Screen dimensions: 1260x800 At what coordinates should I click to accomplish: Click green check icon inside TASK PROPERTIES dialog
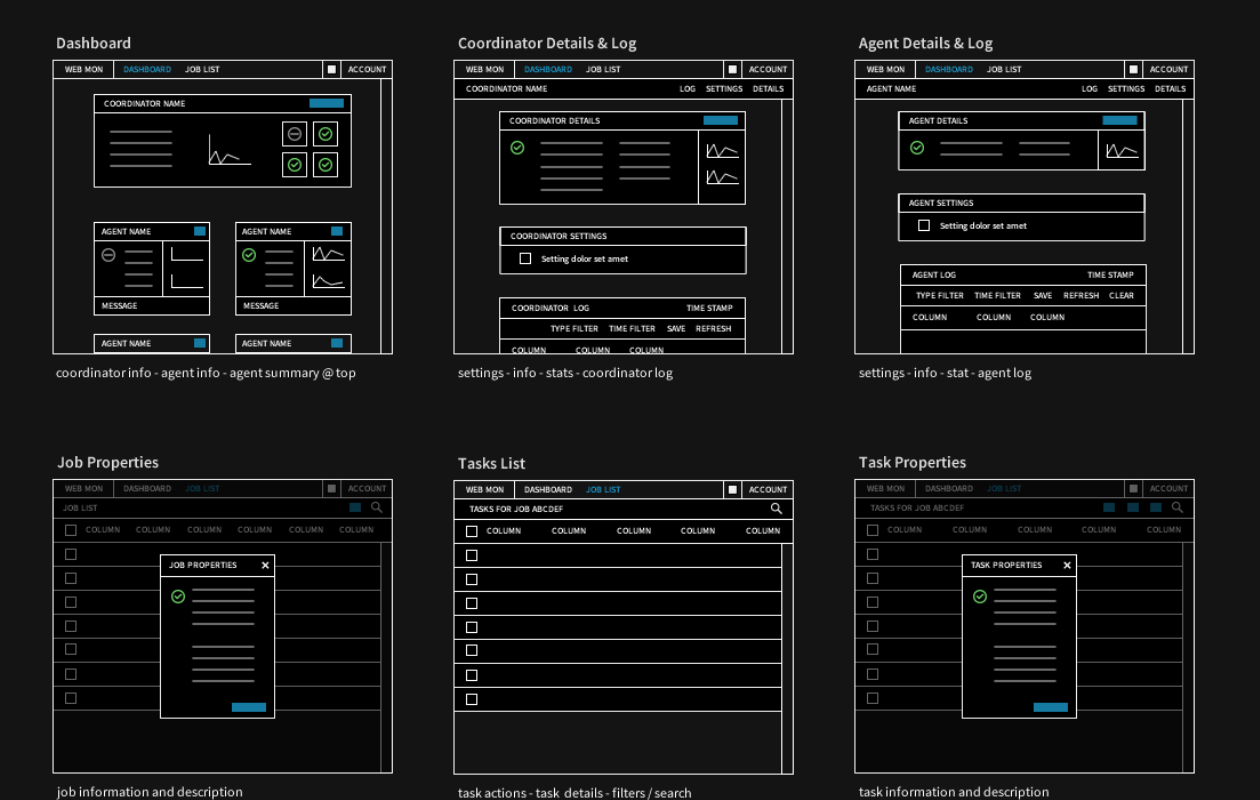(x=980, y=596)
